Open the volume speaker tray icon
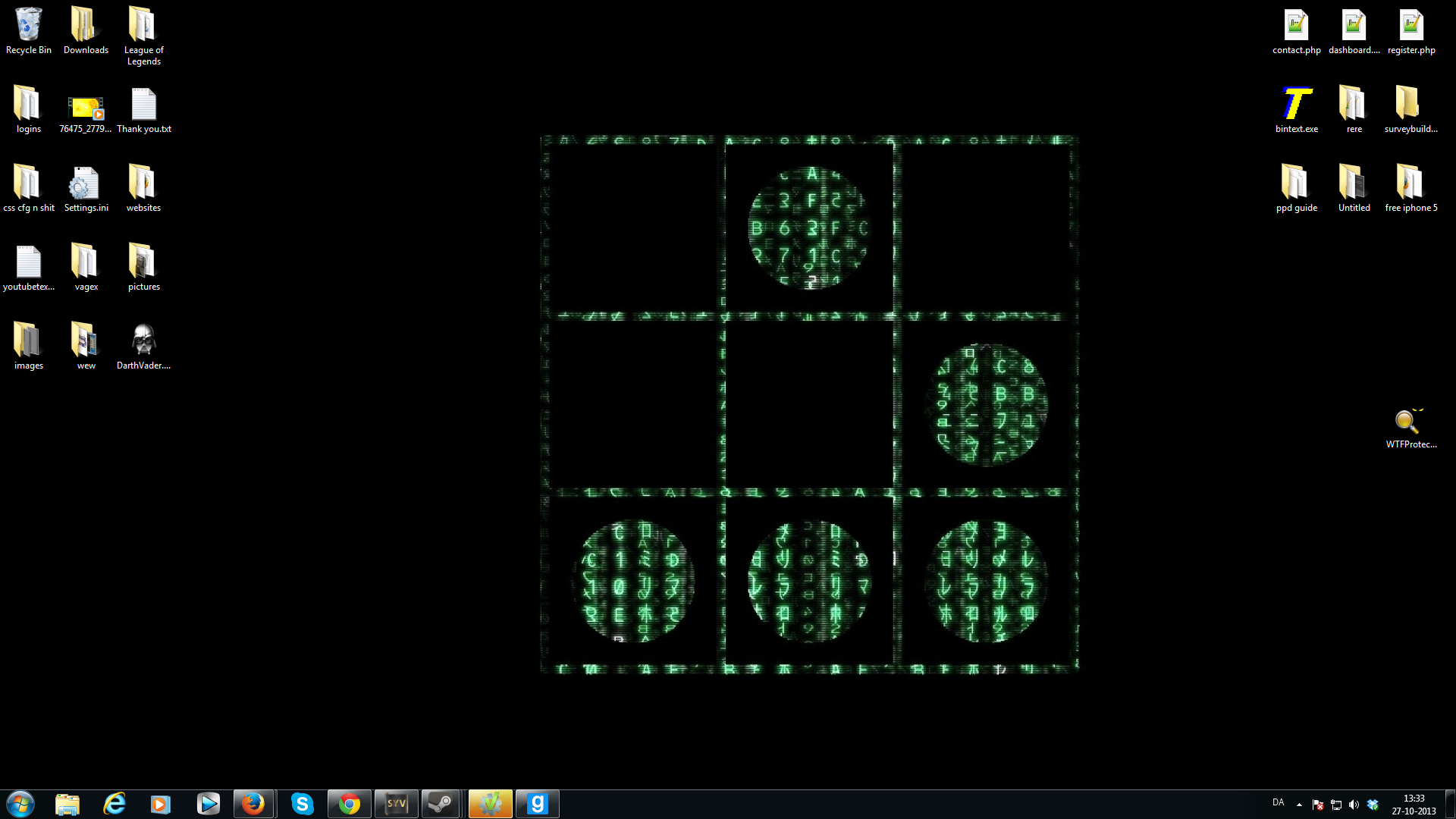This screenshot has height=819, width=1456. coord(1354,805)
